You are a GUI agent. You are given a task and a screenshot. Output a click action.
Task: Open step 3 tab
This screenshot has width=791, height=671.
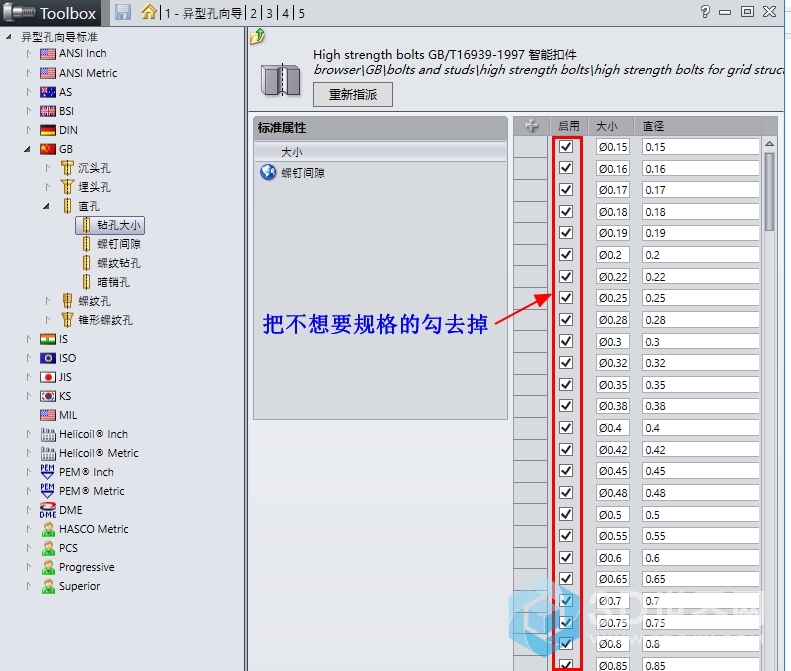coord(269,13)
